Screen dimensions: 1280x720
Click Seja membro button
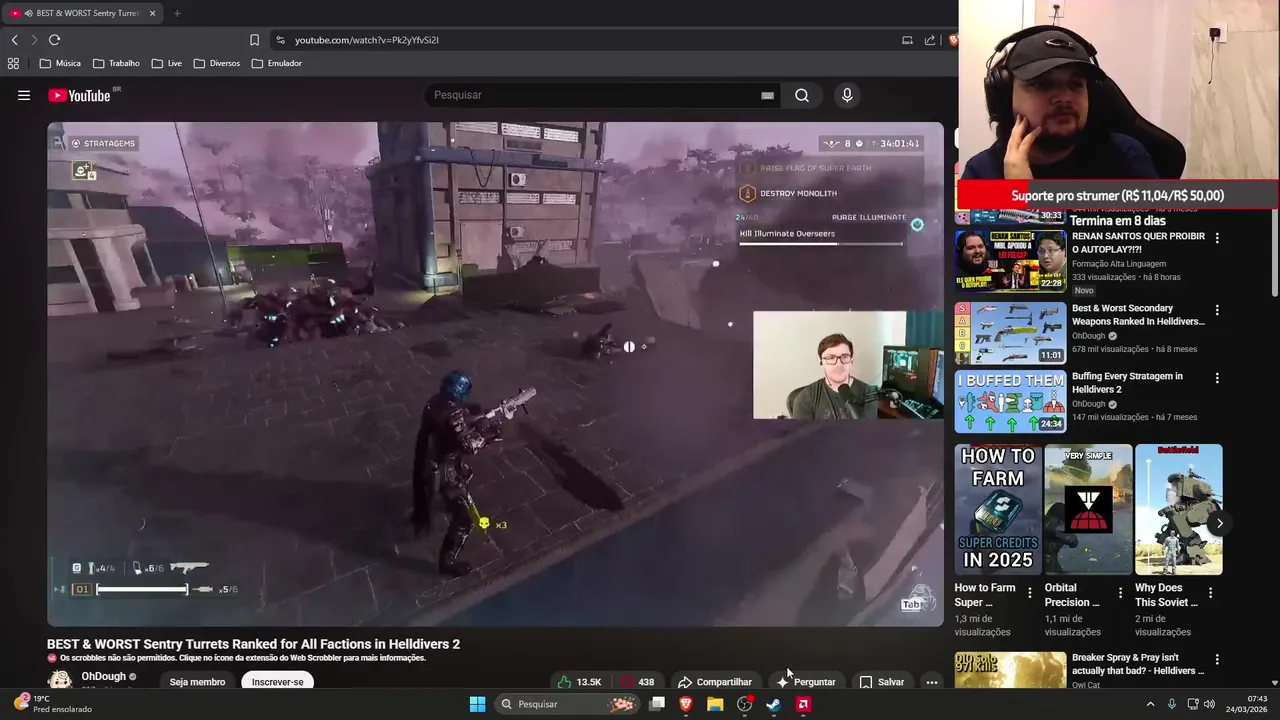[x=197, y=682]
